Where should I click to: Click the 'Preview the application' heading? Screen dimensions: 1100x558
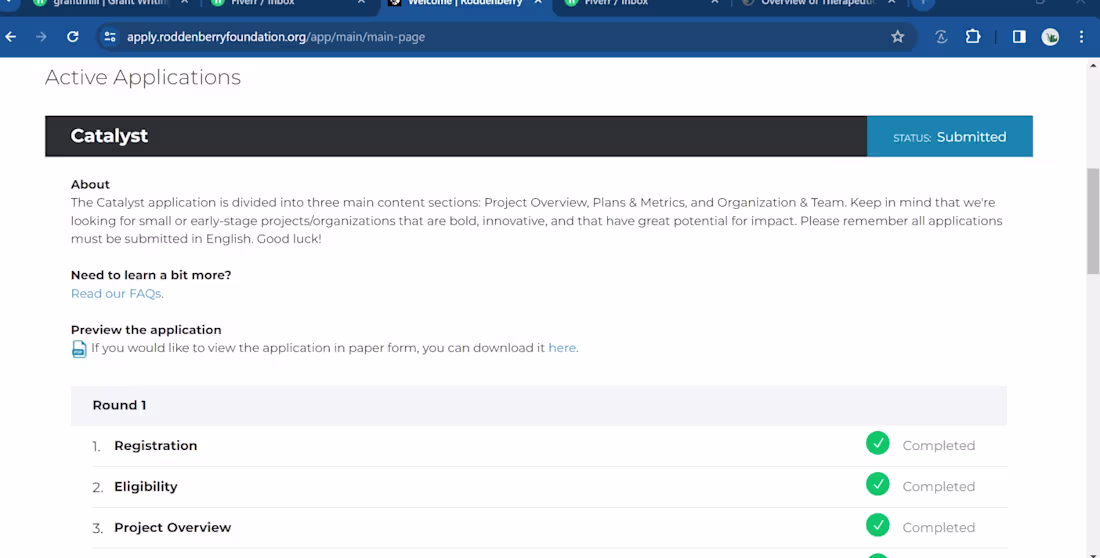coord(146,330)
